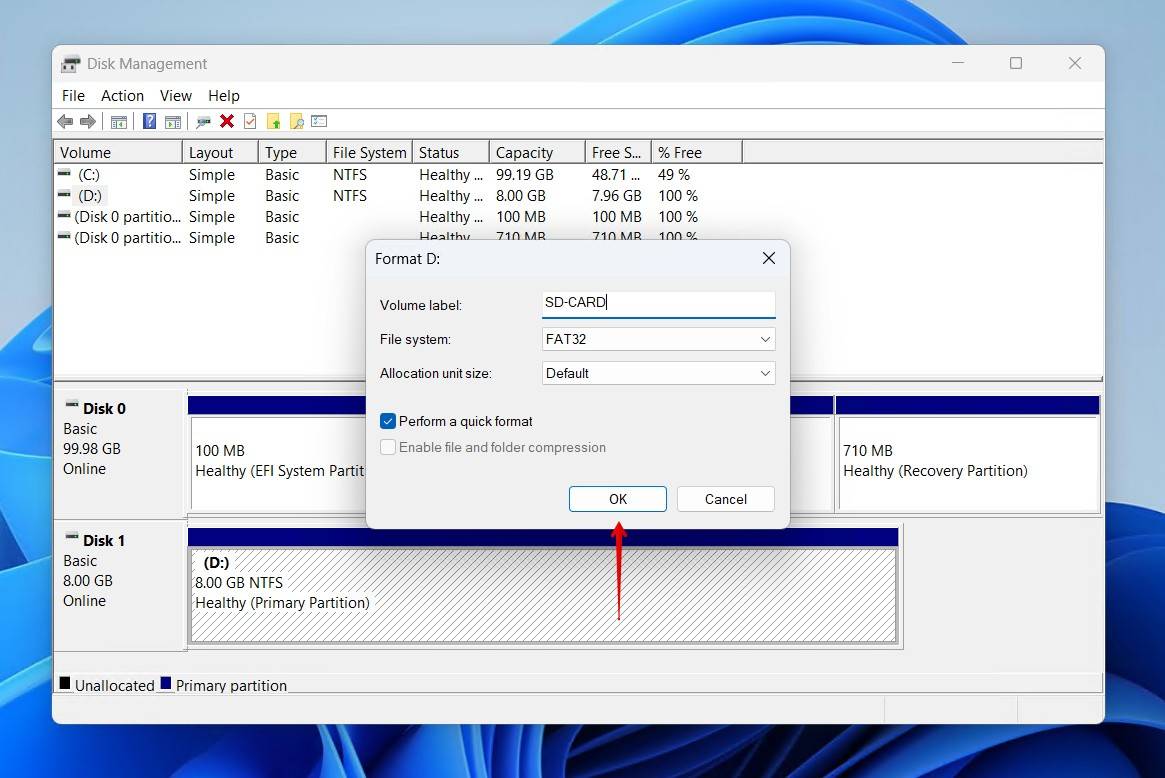Click the connect drive toolbar icon
The width and height of the screenshot is (1165, 778).
point(203,121)
